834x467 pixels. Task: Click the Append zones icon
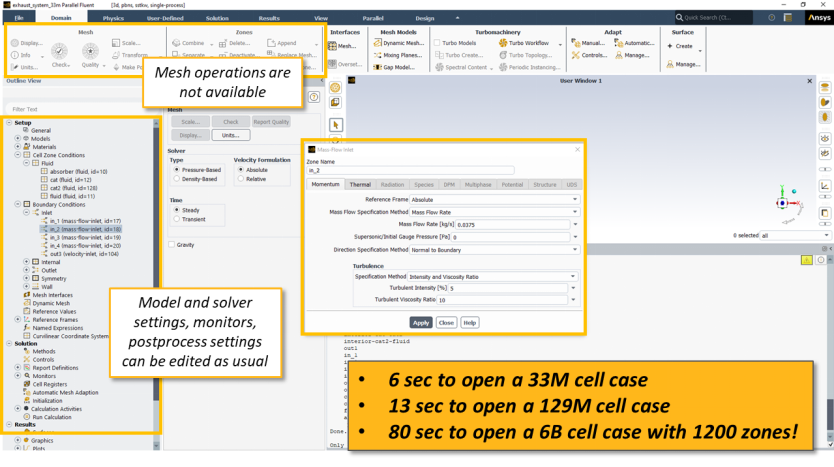(271, 43)
